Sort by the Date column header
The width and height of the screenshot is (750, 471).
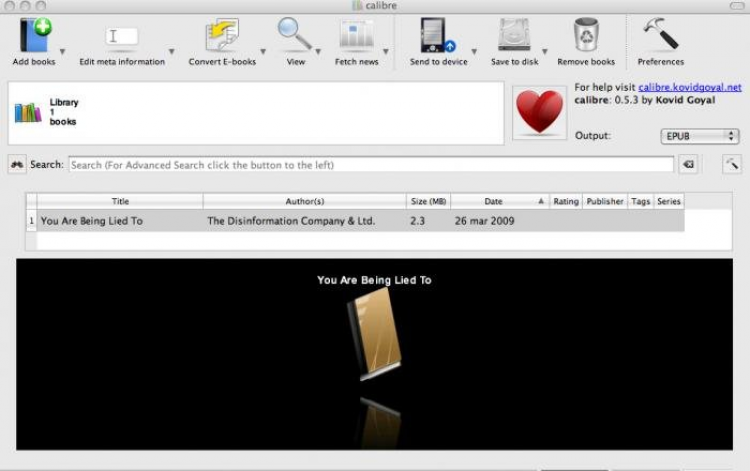[500, 201]
